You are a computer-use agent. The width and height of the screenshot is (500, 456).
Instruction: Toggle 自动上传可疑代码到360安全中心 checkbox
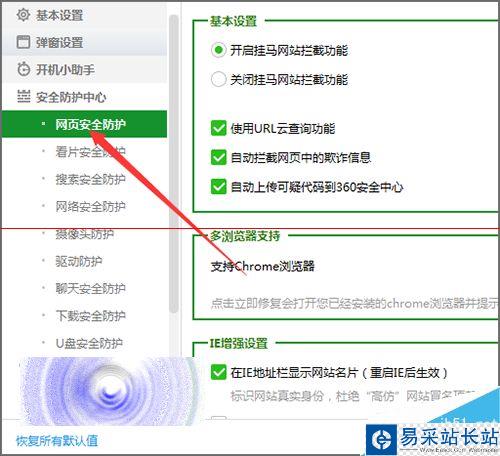click(x=218, y=187)
